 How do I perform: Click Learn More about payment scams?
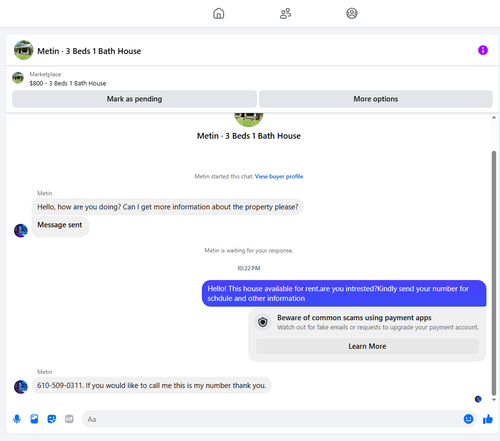(367, 346)
